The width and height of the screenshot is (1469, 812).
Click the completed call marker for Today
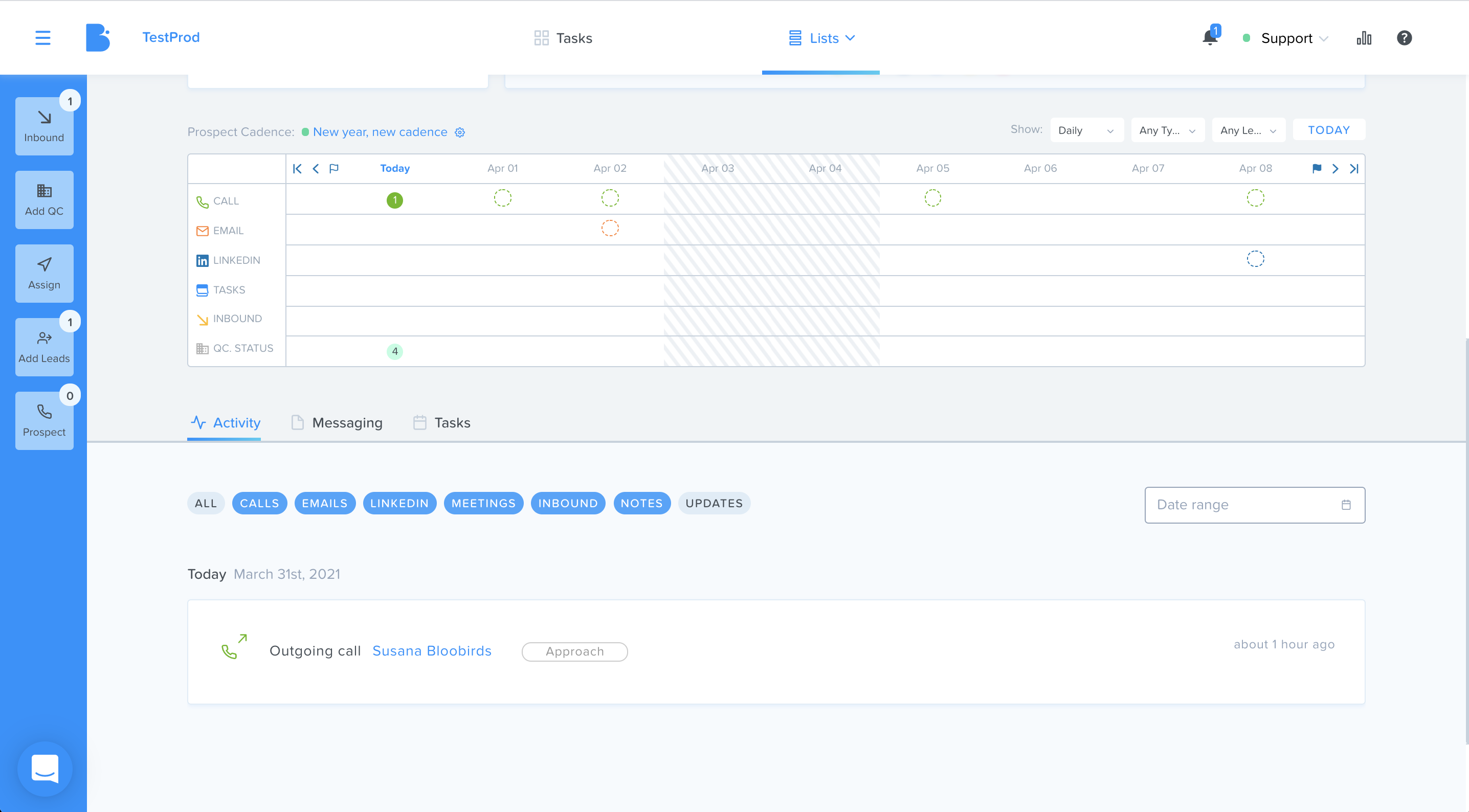(395, 200)
